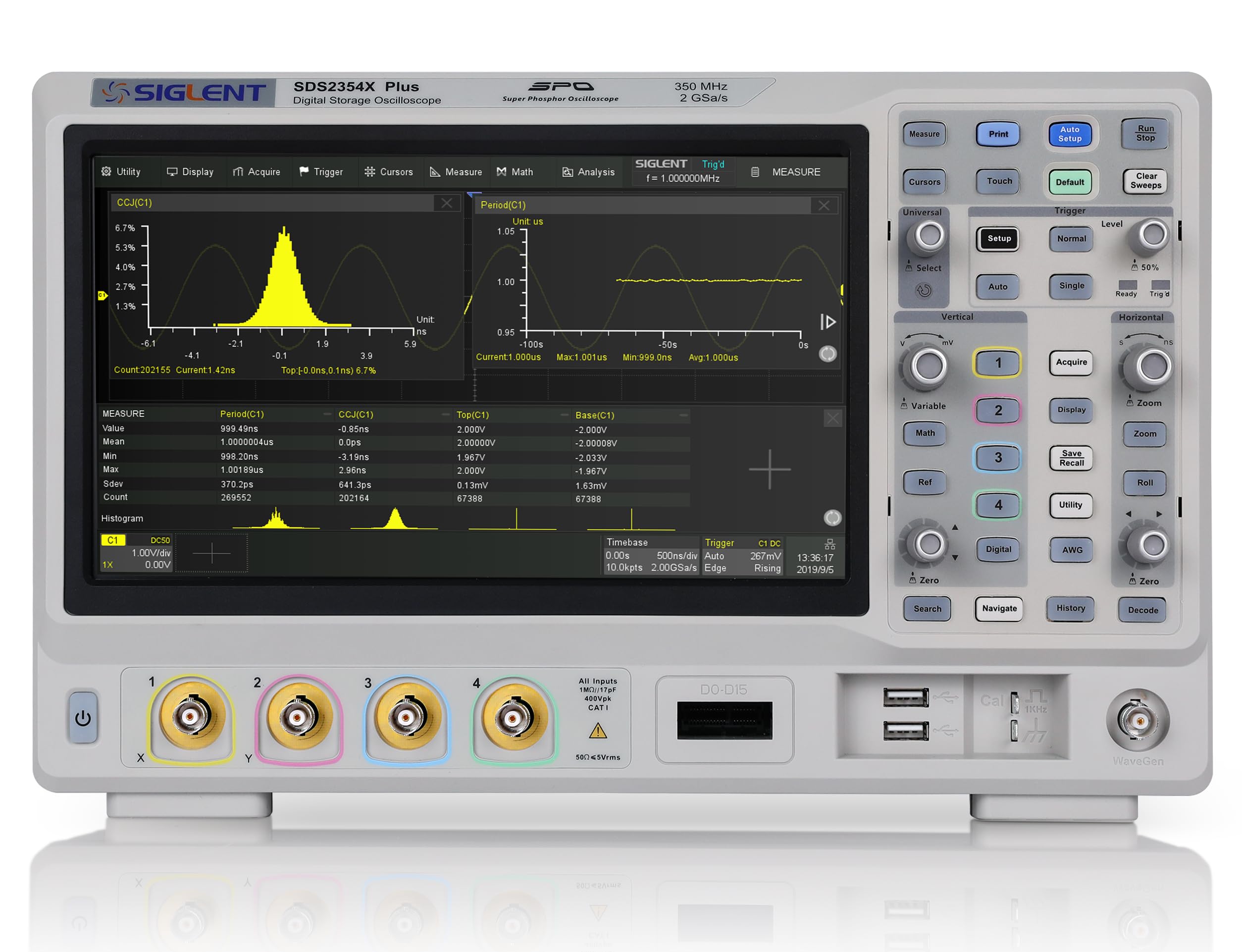
Task: Toggle Roll mode button
Action: click(x=1144, y=483)
